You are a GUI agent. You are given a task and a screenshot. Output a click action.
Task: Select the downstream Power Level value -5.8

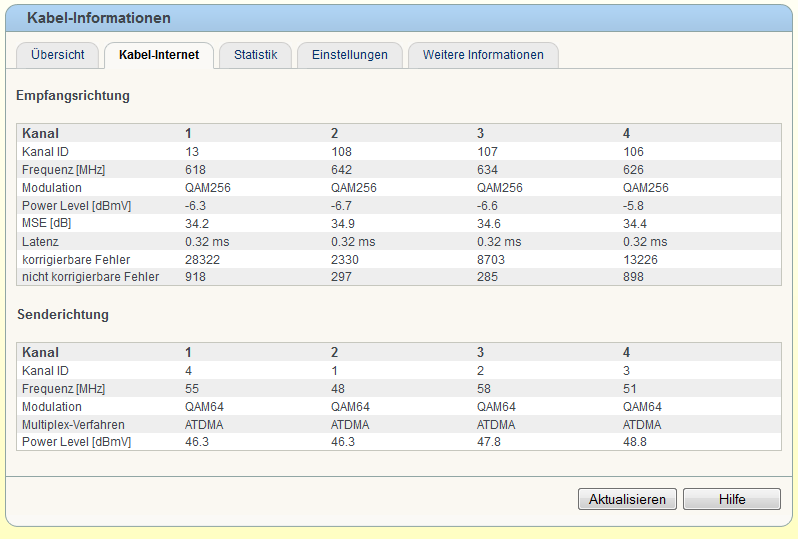pos(635,205)
